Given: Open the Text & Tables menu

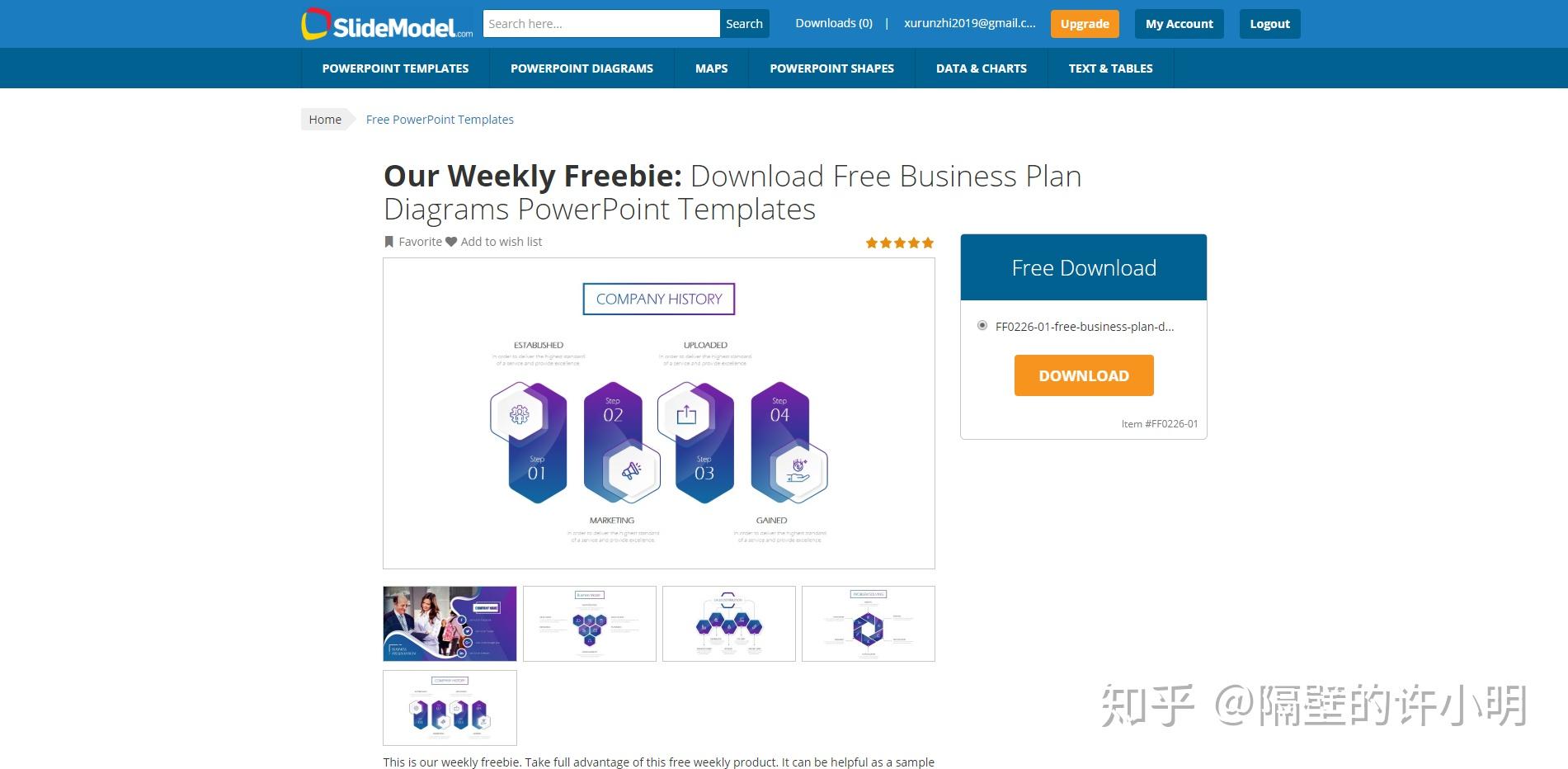Looking at the screenshot, I should click(1110, 68).
